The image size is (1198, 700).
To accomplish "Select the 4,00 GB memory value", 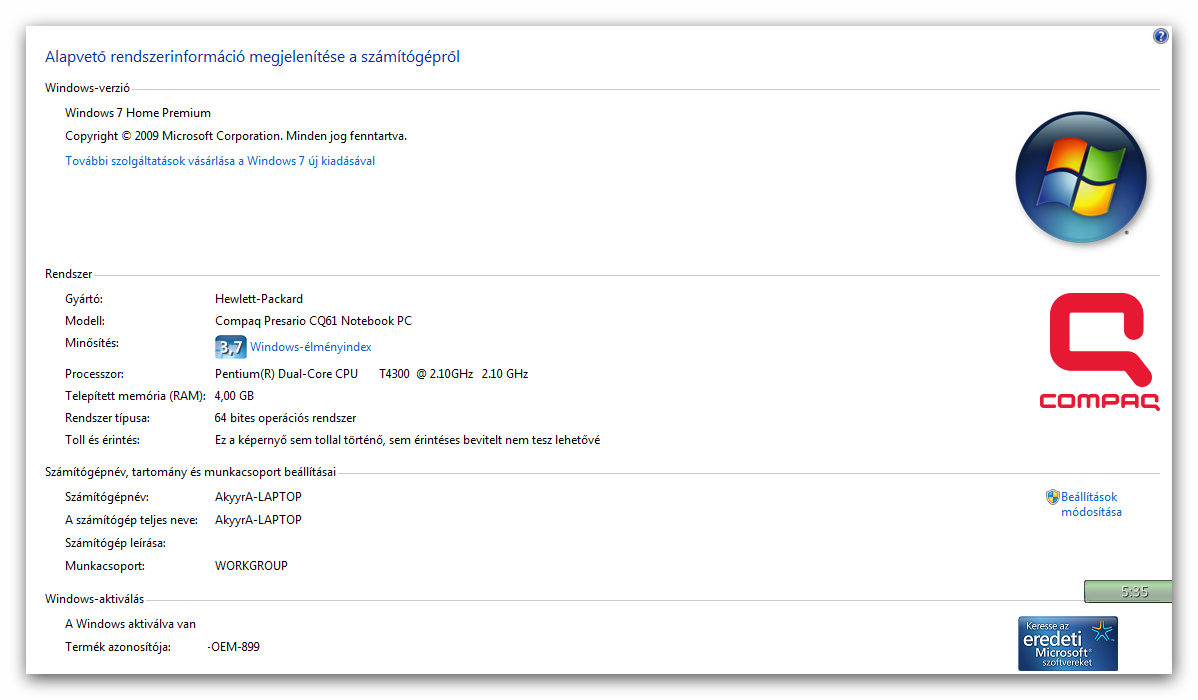I will click(x=234, y=396).
